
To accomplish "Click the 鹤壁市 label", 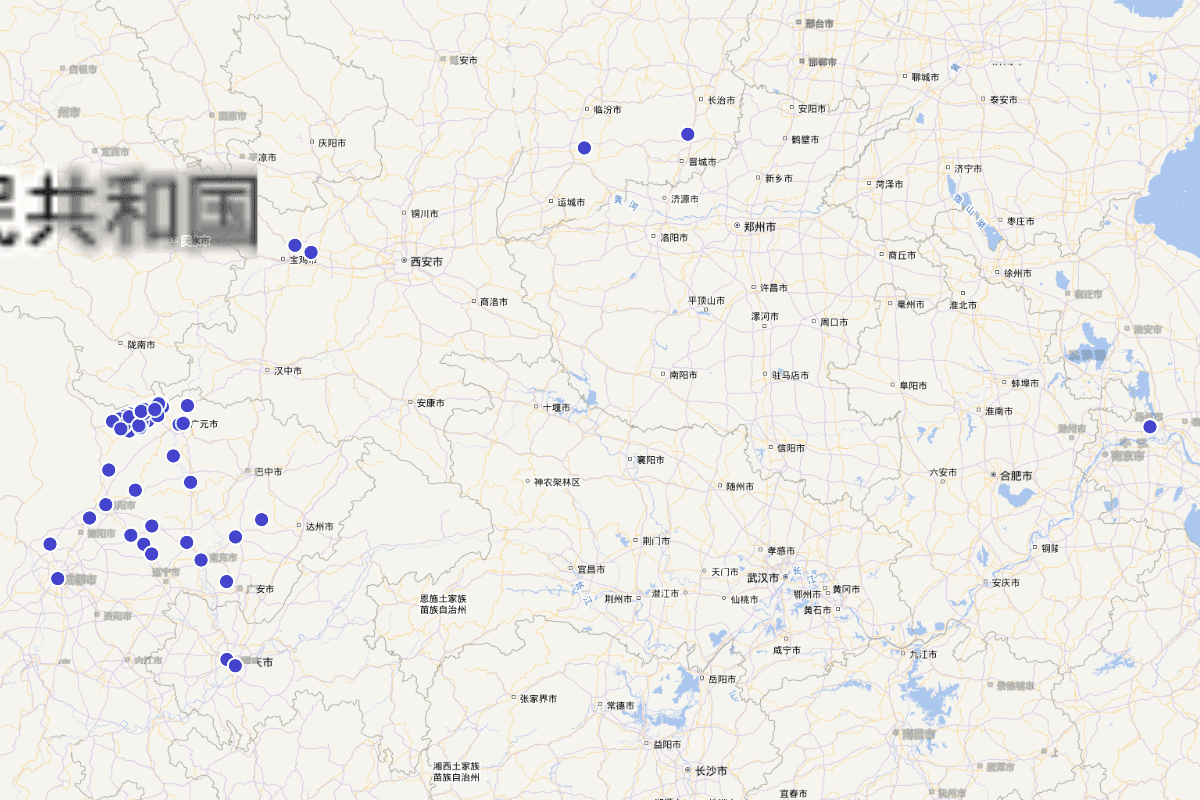I will pos(805,139).
